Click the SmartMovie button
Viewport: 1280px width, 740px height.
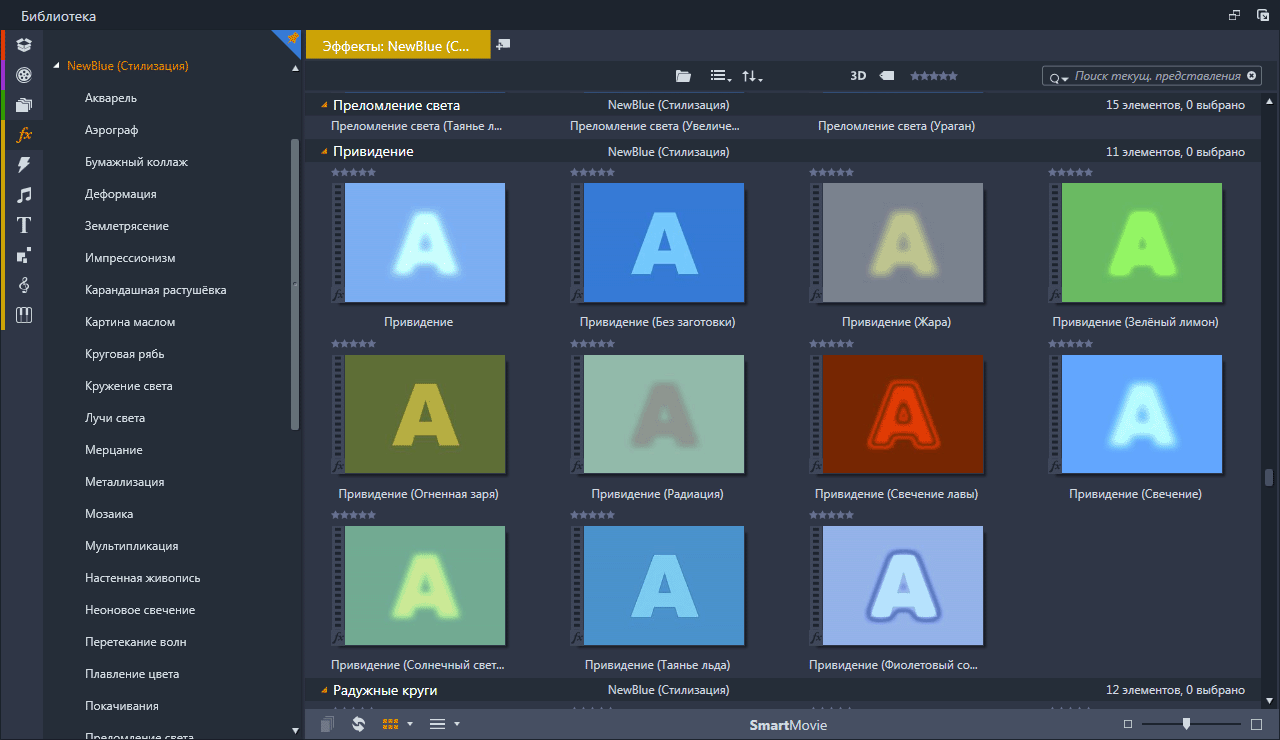[788, 725]
